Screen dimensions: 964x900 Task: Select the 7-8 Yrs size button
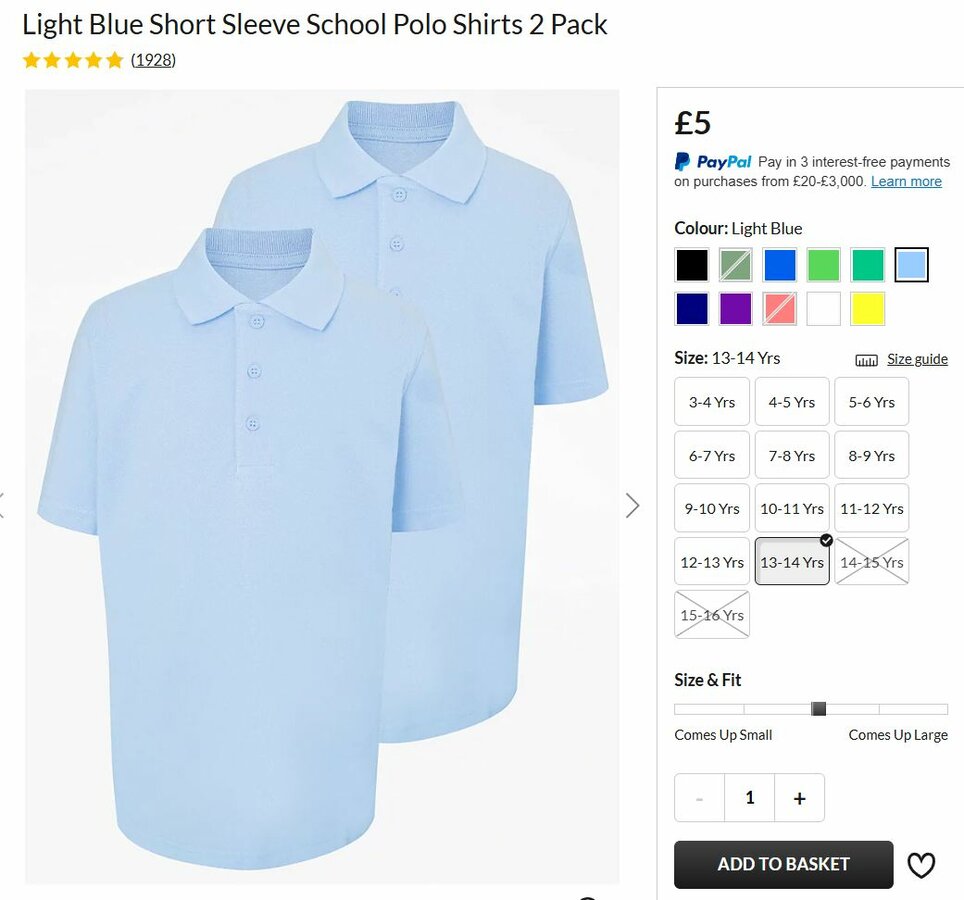tap(792, 456)
